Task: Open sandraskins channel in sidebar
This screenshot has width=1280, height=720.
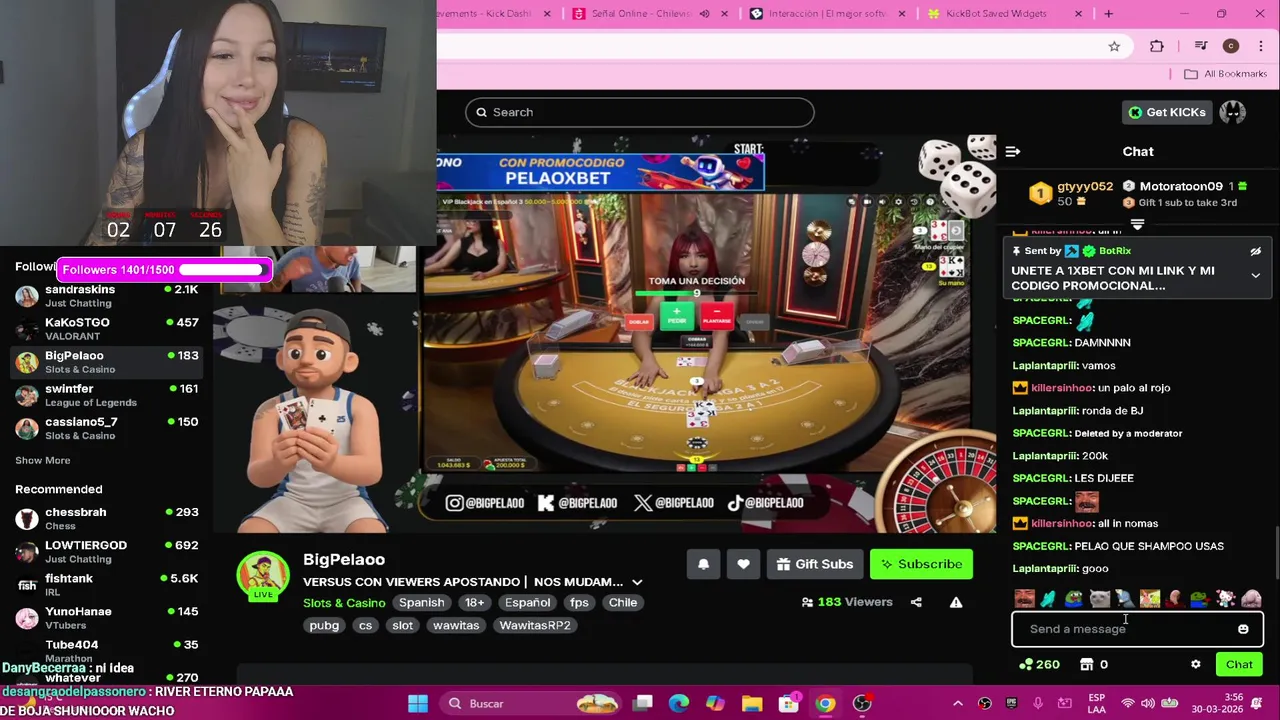Action: click(x=107, y=296)
